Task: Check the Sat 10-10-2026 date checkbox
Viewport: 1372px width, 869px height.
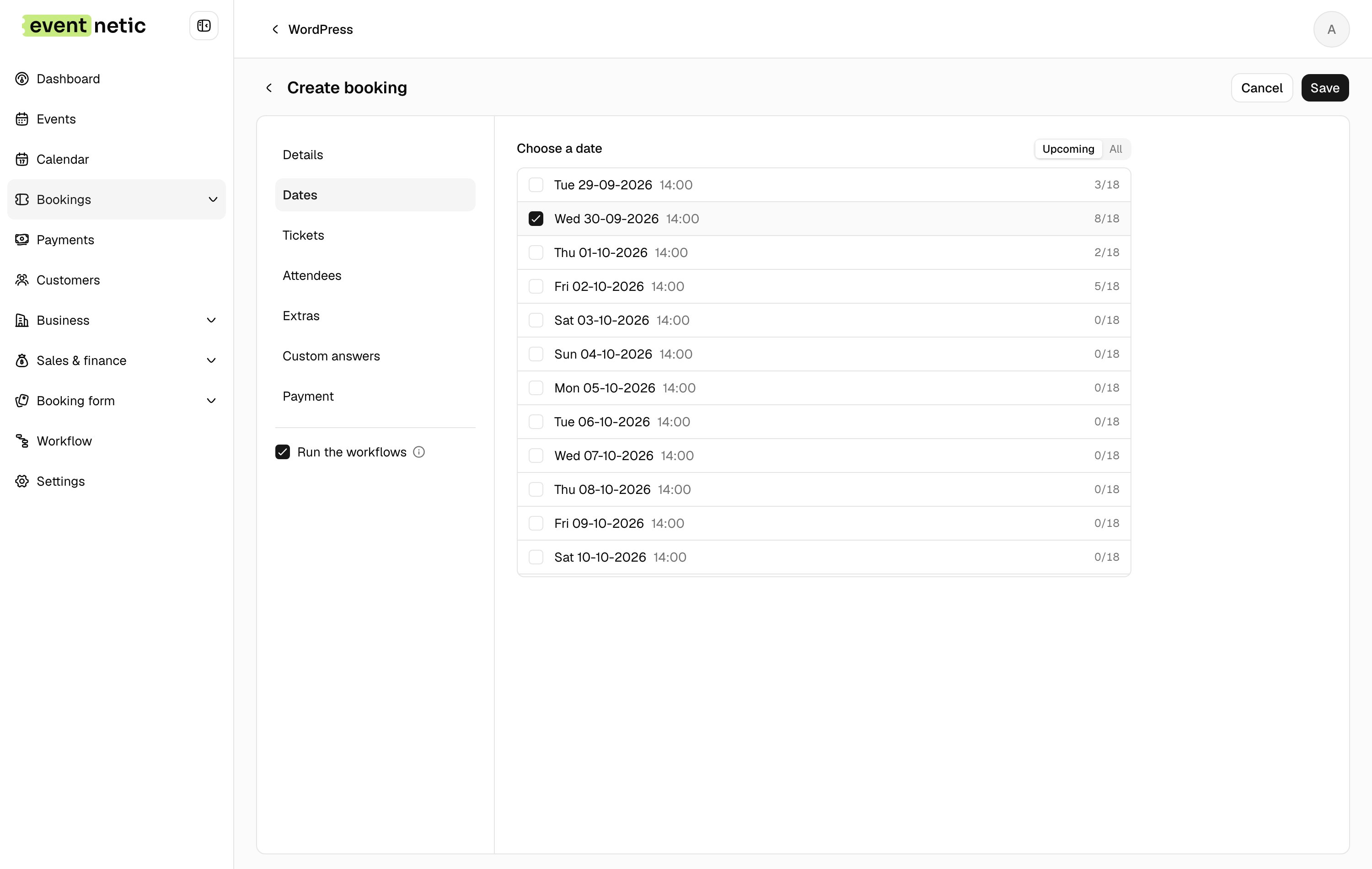Action: (536, 557)
